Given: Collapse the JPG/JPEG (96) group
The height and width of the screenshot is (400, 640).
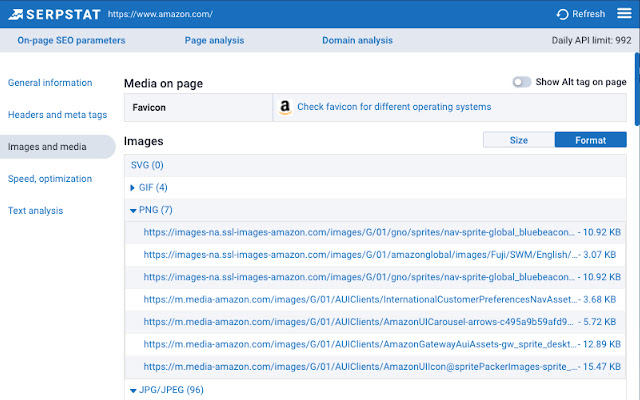Looking at the screenshot, I should [x=133, y=390].
